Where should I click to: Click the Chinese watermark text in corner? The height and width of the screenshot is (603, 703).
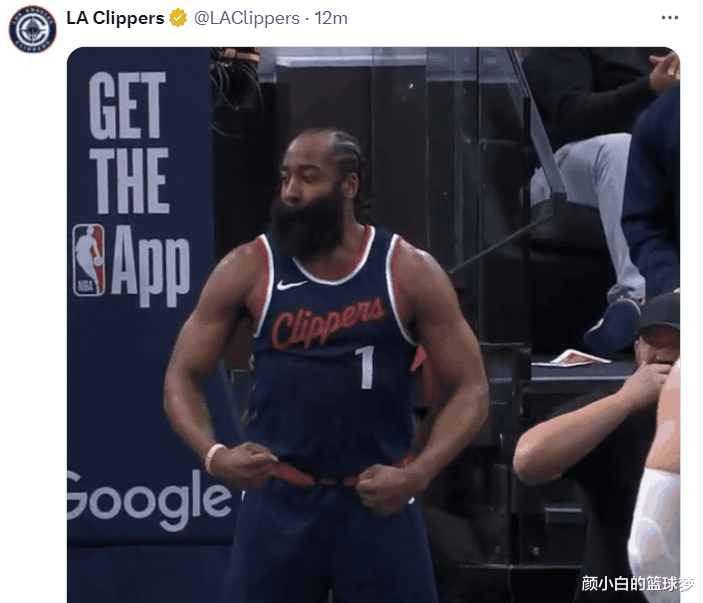[637, 584]
